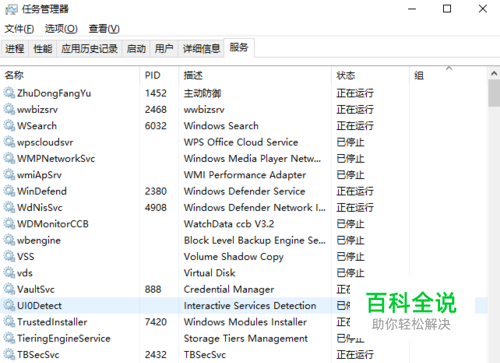Switch to the 启动 tab
Image resolution: width=500 pixels, height=363 pixels.
click(x=136, y=49)
